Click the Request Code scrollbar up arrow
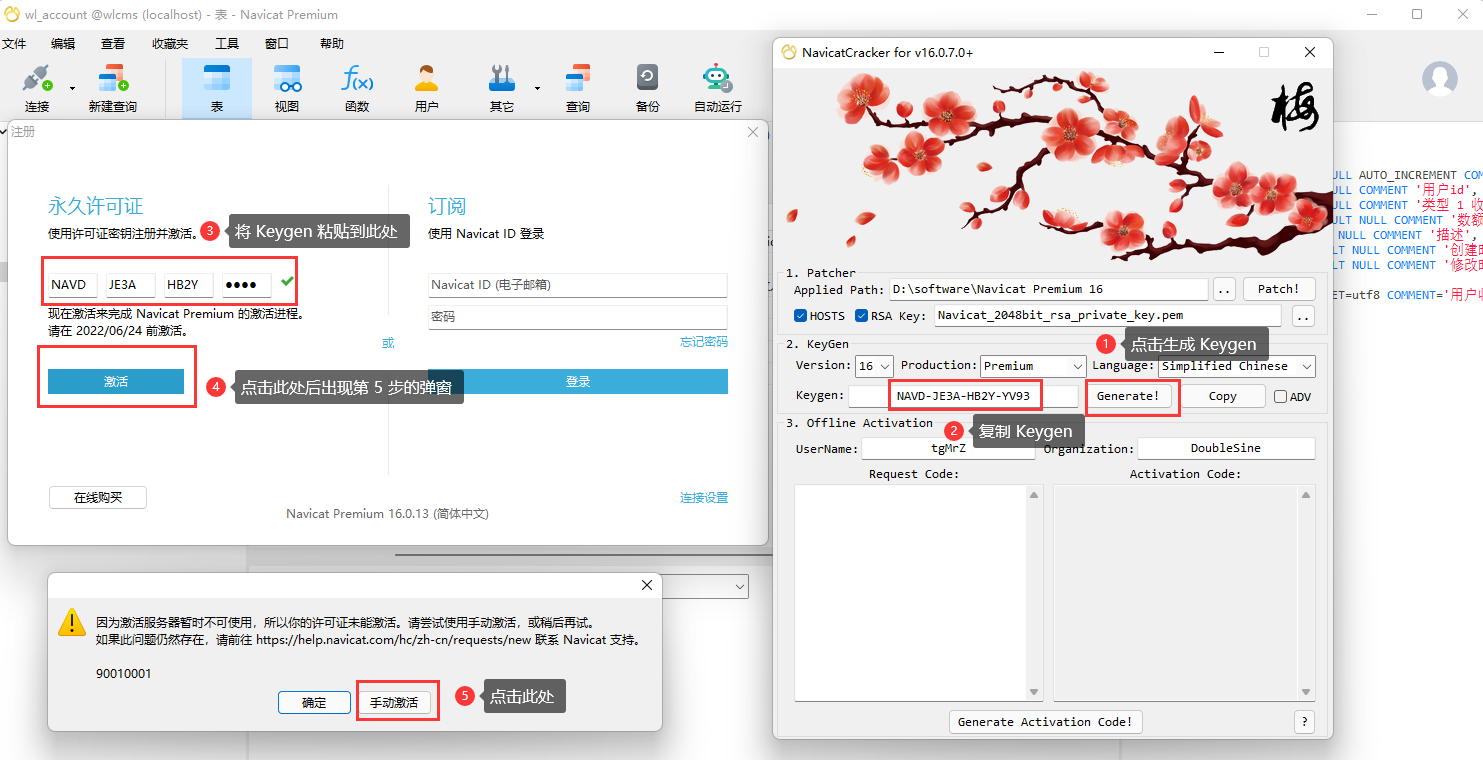The width and height of the screenshot is (1483, 760). click(x=1034, y=494)
